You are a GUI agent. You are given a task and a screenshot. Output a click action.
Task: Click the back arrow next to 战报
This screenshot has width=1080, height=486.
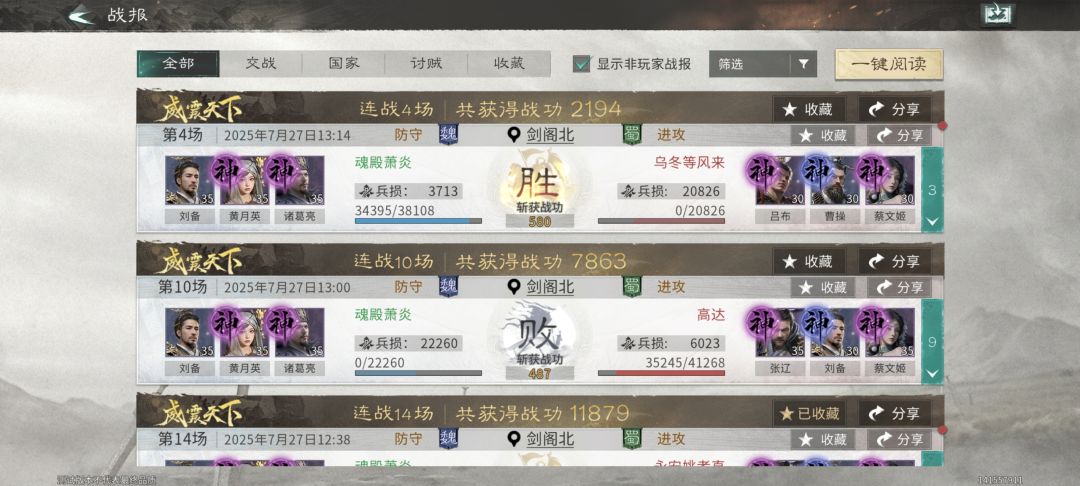pyautogui.click(x=81, y=14)
